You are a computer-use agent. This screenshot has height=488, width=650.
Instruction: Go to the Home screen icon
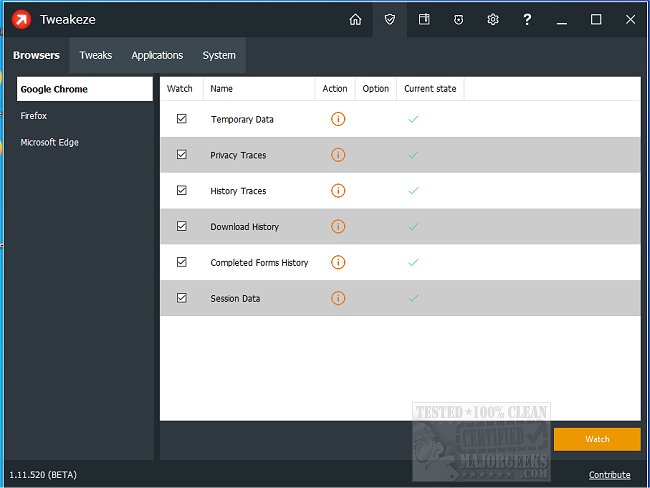click(x=355, y=19)
